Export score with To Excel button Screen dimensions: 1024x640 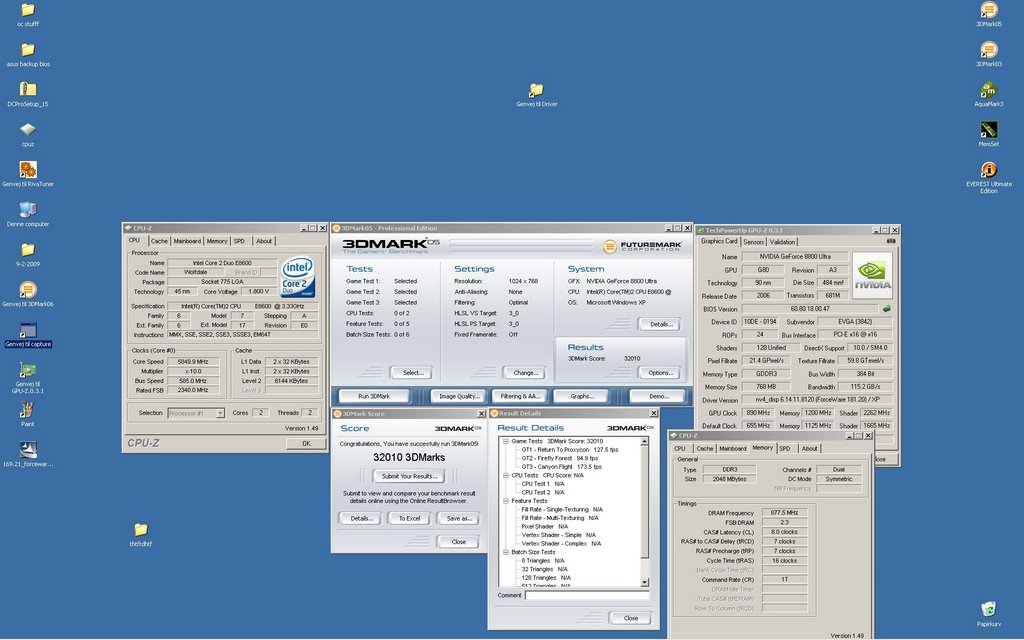(409, 518)
